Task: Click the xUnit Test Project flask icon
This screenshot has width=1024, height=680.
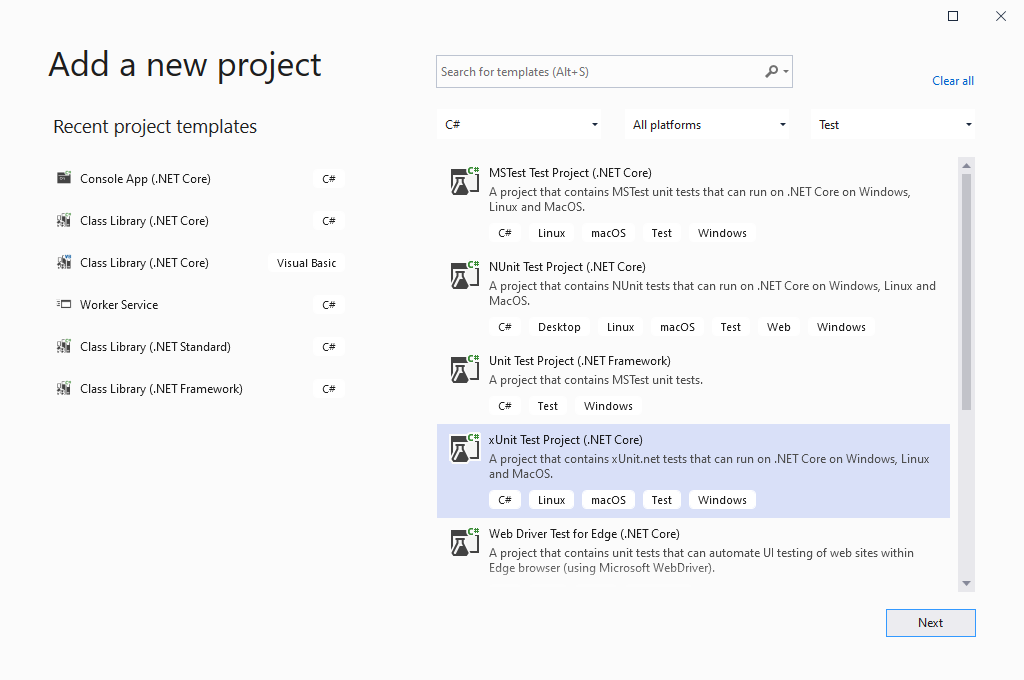Action: click(x=464, y=448)
